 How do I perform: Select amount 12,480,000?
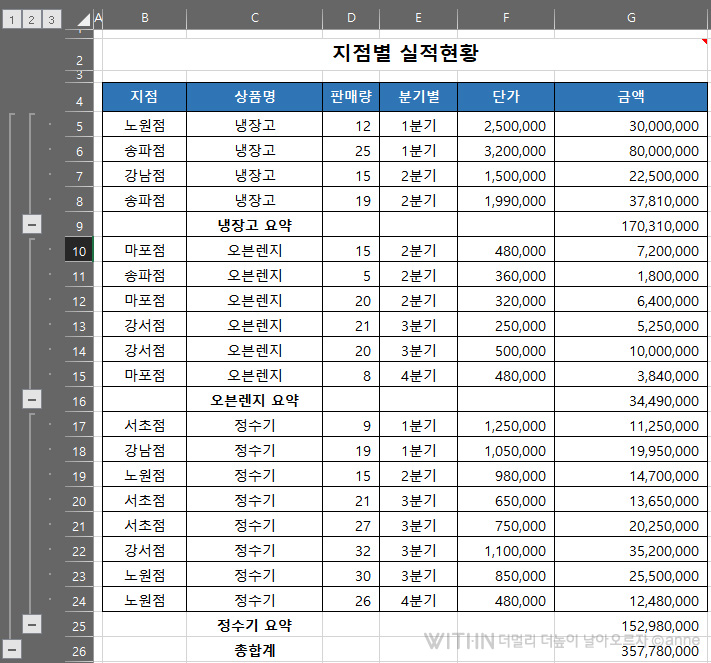point(631,600)
